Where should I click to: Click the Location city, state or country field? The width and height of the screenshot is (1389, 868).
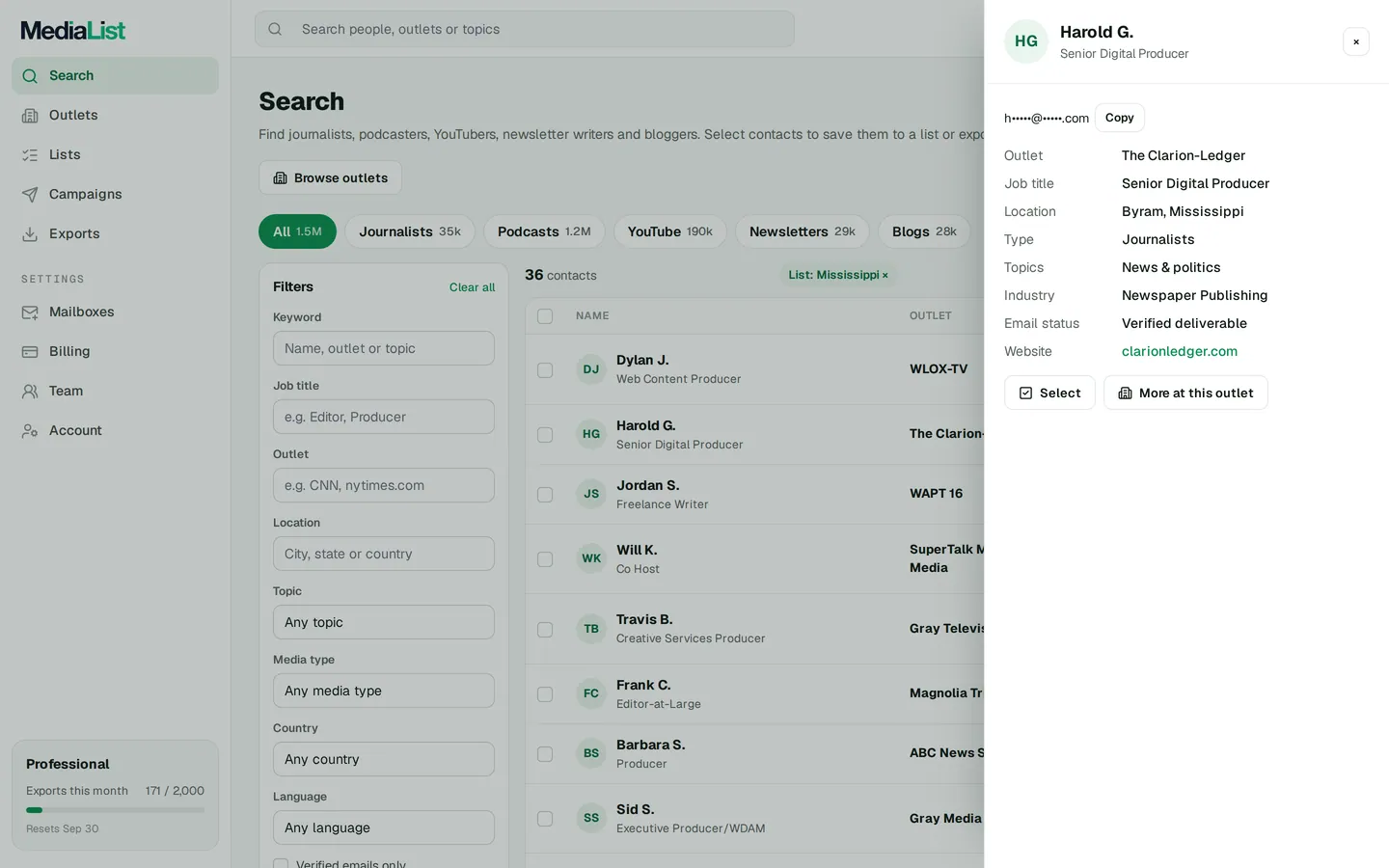tap(384, 554)
